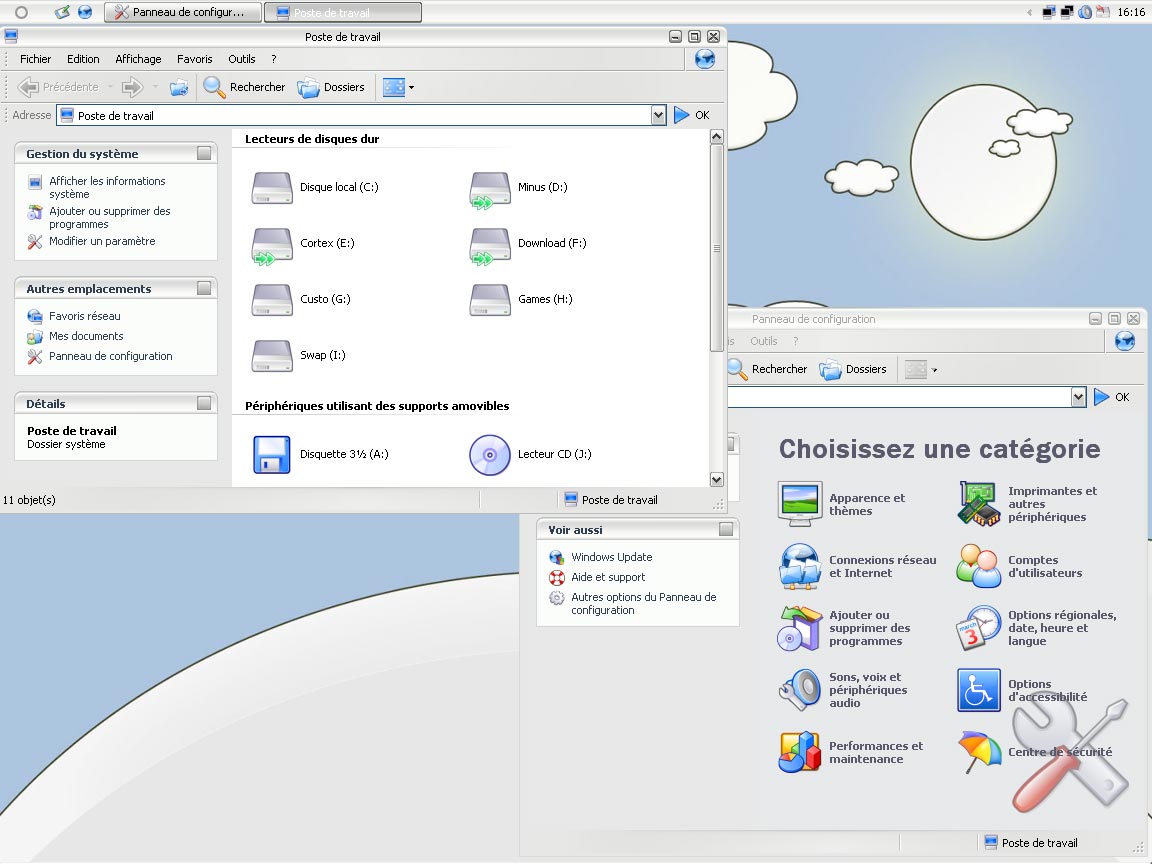This screenshot has width=1152, height=864.
Task: Click the circle start button on top panel
Action: click(21, 12)
